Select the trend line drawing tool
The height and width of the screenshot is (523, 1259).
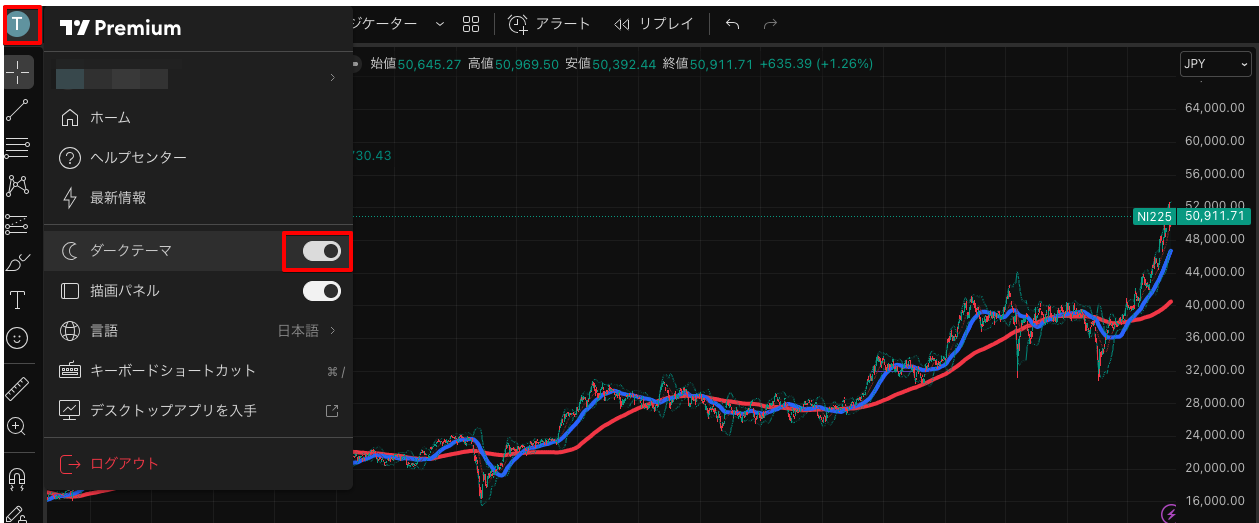[18, 110]
